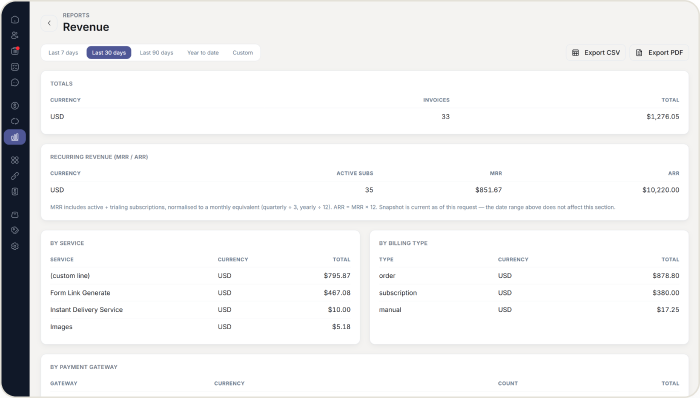Click the active subs value 35
This screenshot has width=700, height=398.
[369, 190]
